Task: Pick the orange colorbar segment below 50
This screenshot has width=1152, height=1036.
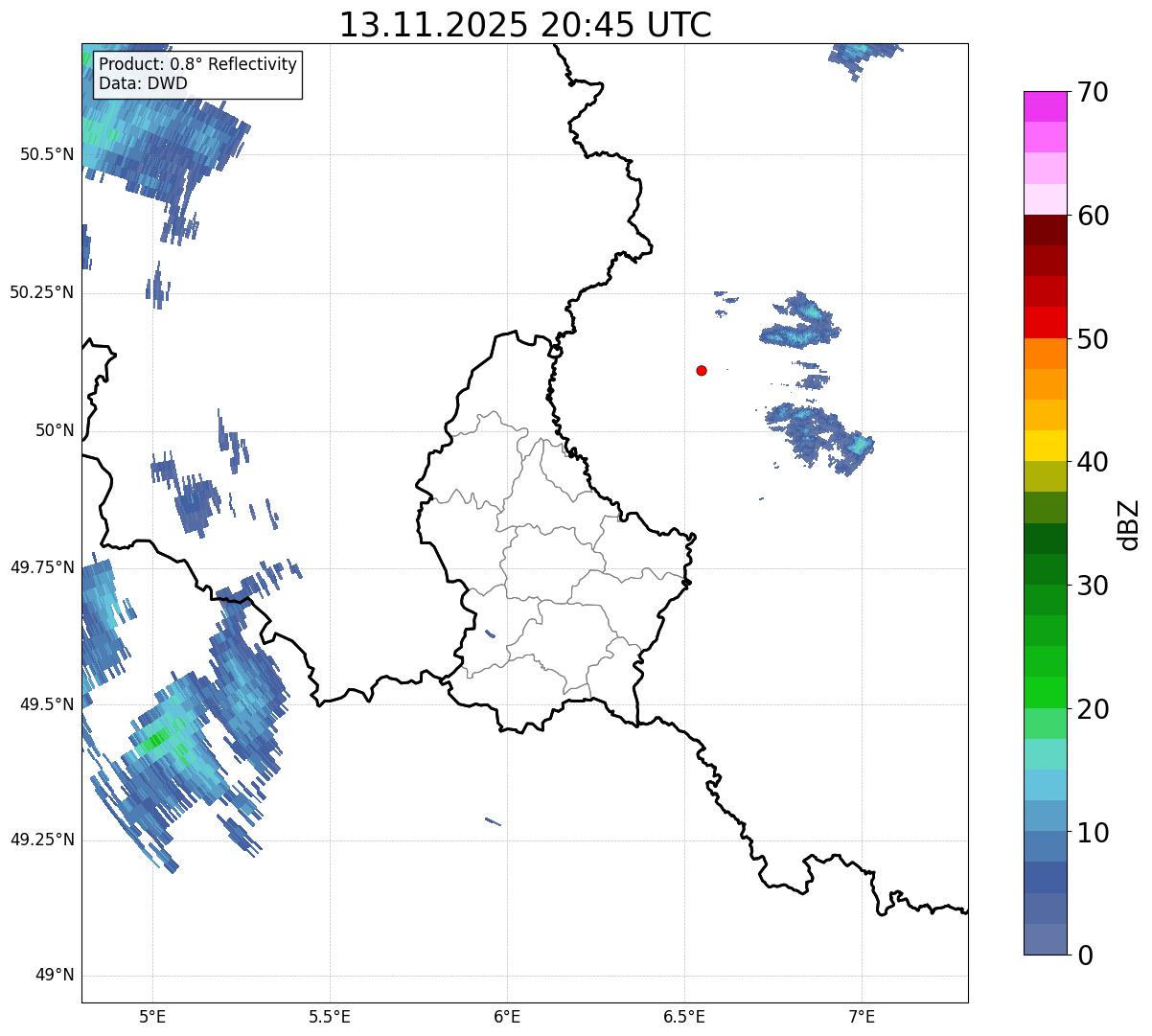Action: pyautogui.click(x=1045, y=354)
